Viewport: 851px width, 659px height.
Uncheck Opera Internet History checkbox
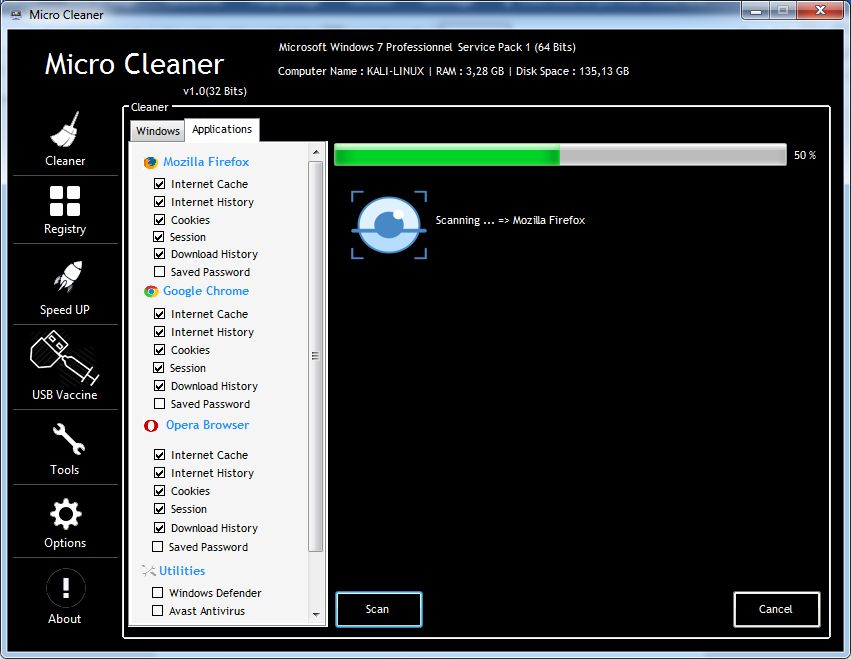[x=160, y=472]
